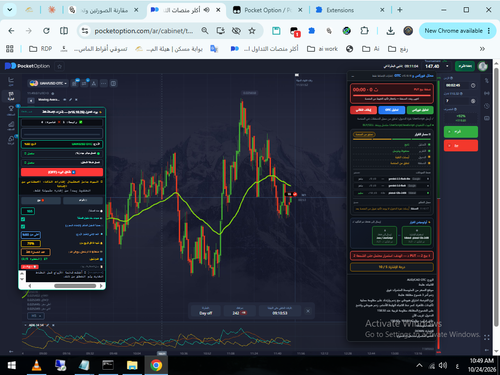500x375 pixels.
Task: Close the Day off info bar
Action: [x=308, y=311]
